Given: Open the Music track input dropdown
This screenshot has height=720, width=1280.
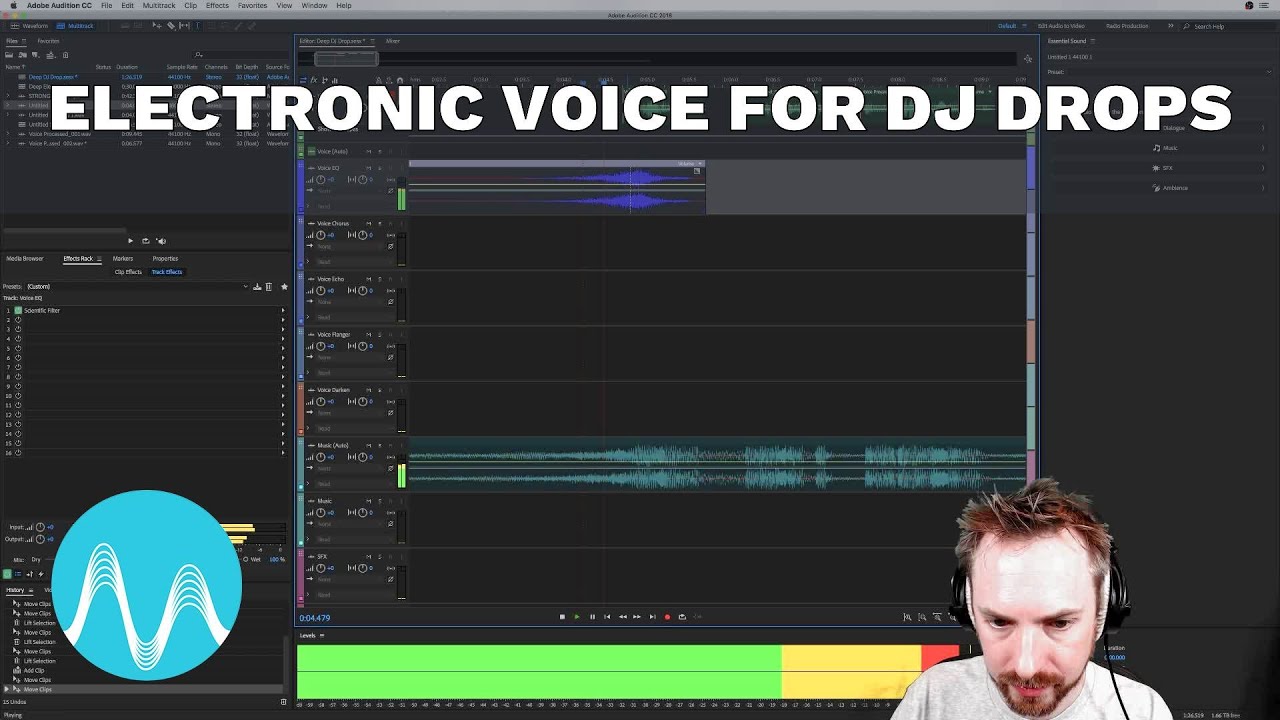Looking at the screenshot, I should [x=348, y=523].
